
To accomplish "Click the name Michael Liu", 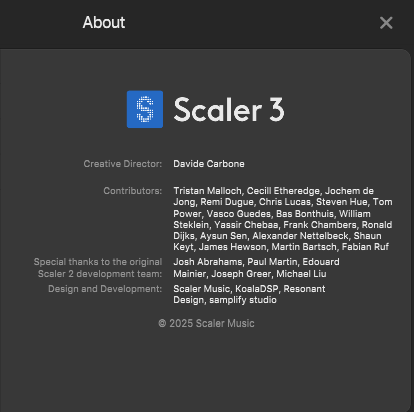I will (301, 274).
